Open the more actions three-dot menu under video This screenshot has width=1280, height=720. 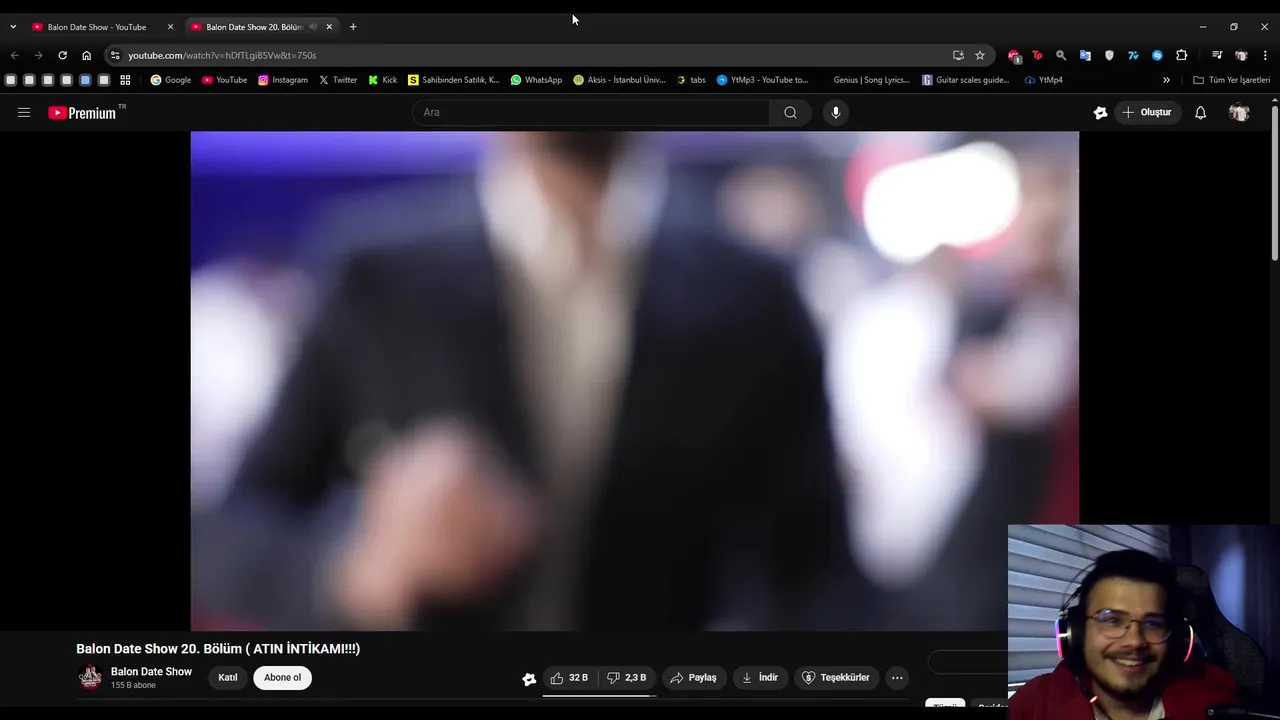(897, 678)
